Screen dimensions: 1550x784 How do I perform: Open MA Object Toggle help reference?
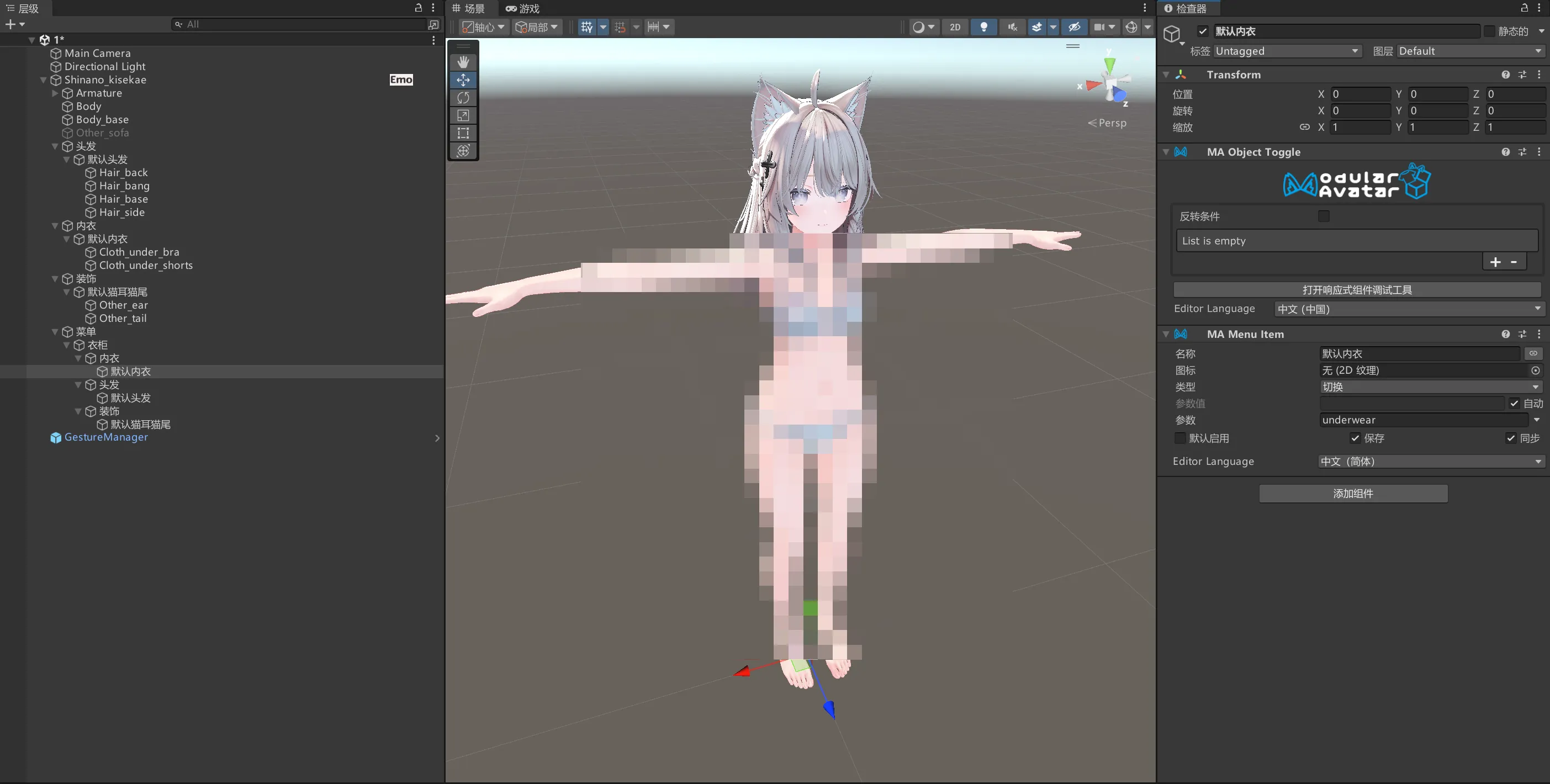click(1505, 152)
